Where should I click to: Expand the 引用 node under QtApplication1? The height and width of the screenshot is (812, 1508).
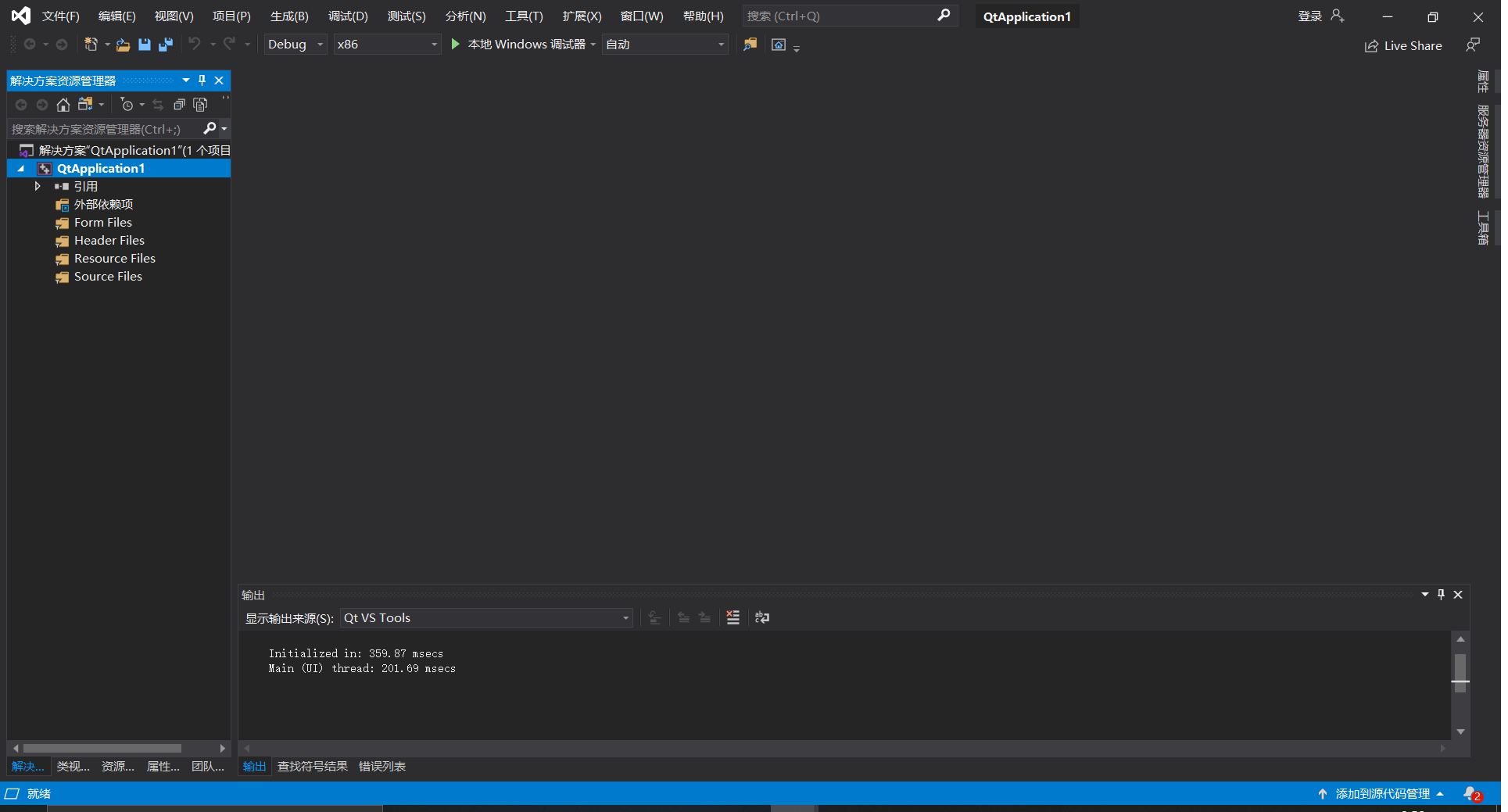point(37,186)
